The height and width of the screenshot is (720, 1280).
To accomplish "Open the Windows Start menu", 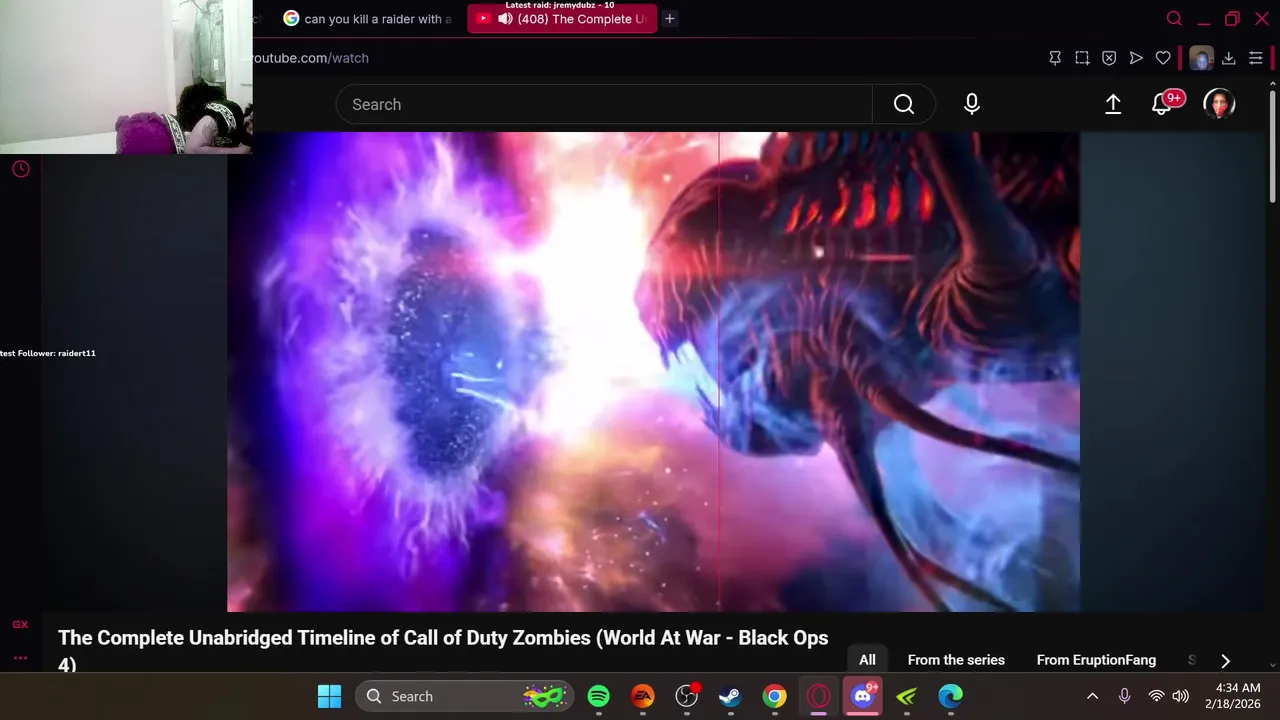I will click(x=329, y=696).
